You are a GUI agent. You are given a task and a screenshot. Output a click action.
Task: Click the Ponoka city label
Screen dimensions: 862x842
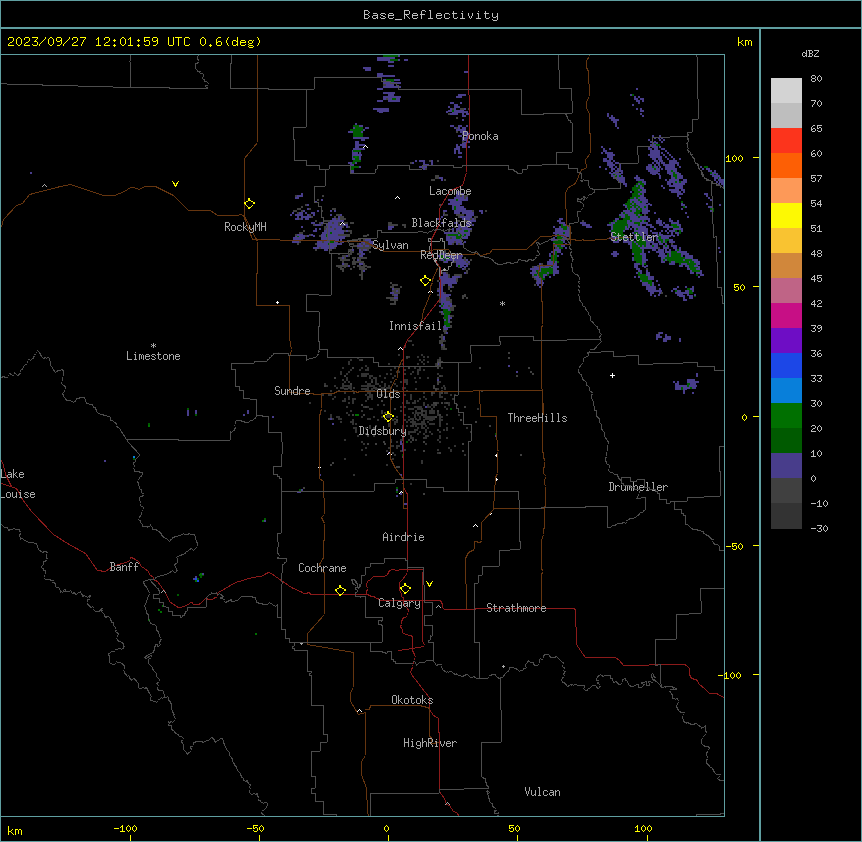tap(480, 136)
